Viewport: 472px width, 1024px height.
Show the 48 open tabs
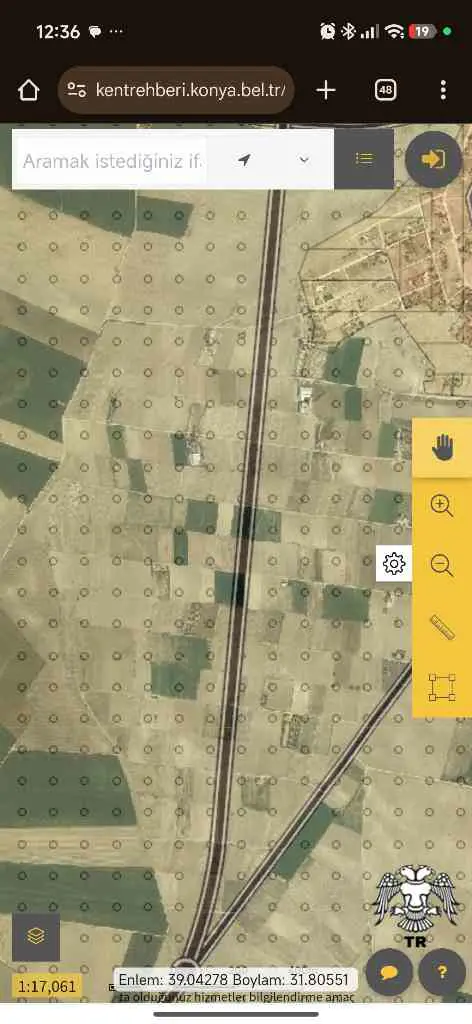click(386, 90)
